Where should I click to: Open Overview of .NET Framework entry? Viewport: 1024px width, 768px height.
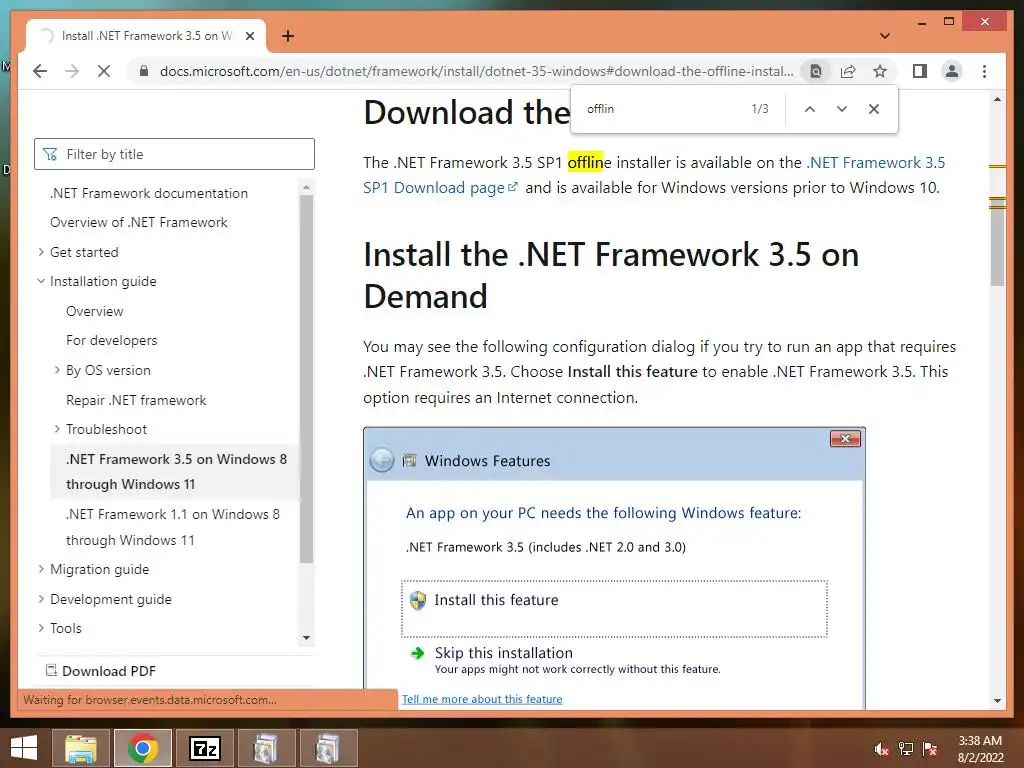pyautogui.click(x=139, y=222)
